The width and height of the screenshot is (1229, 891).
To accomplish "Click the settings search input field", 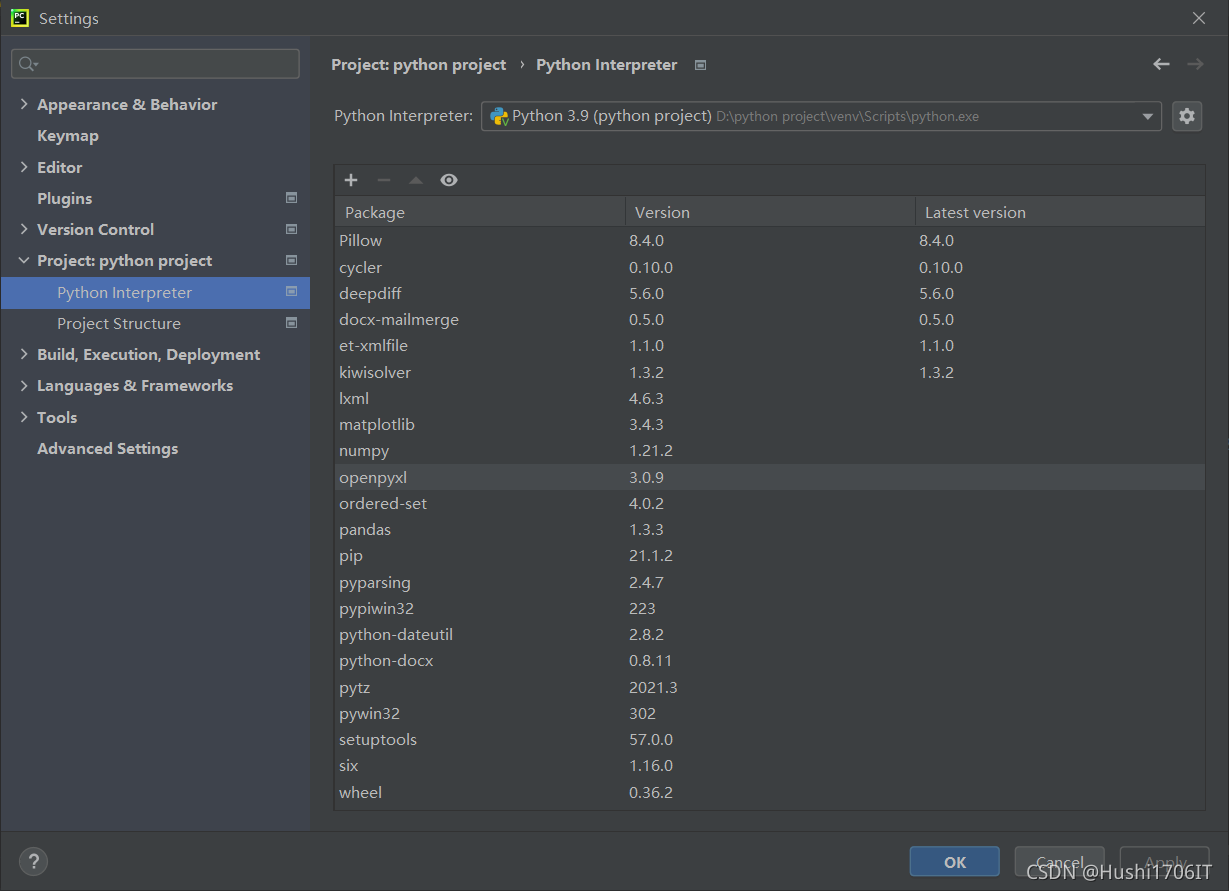I will 155,64.
